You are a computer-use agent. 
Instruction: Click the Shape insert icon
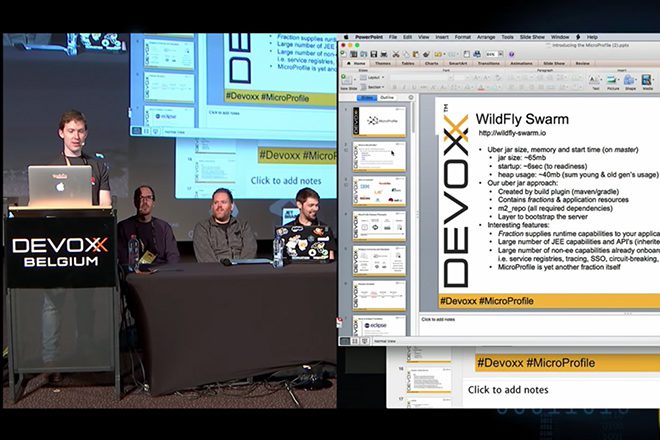point(628,80)
